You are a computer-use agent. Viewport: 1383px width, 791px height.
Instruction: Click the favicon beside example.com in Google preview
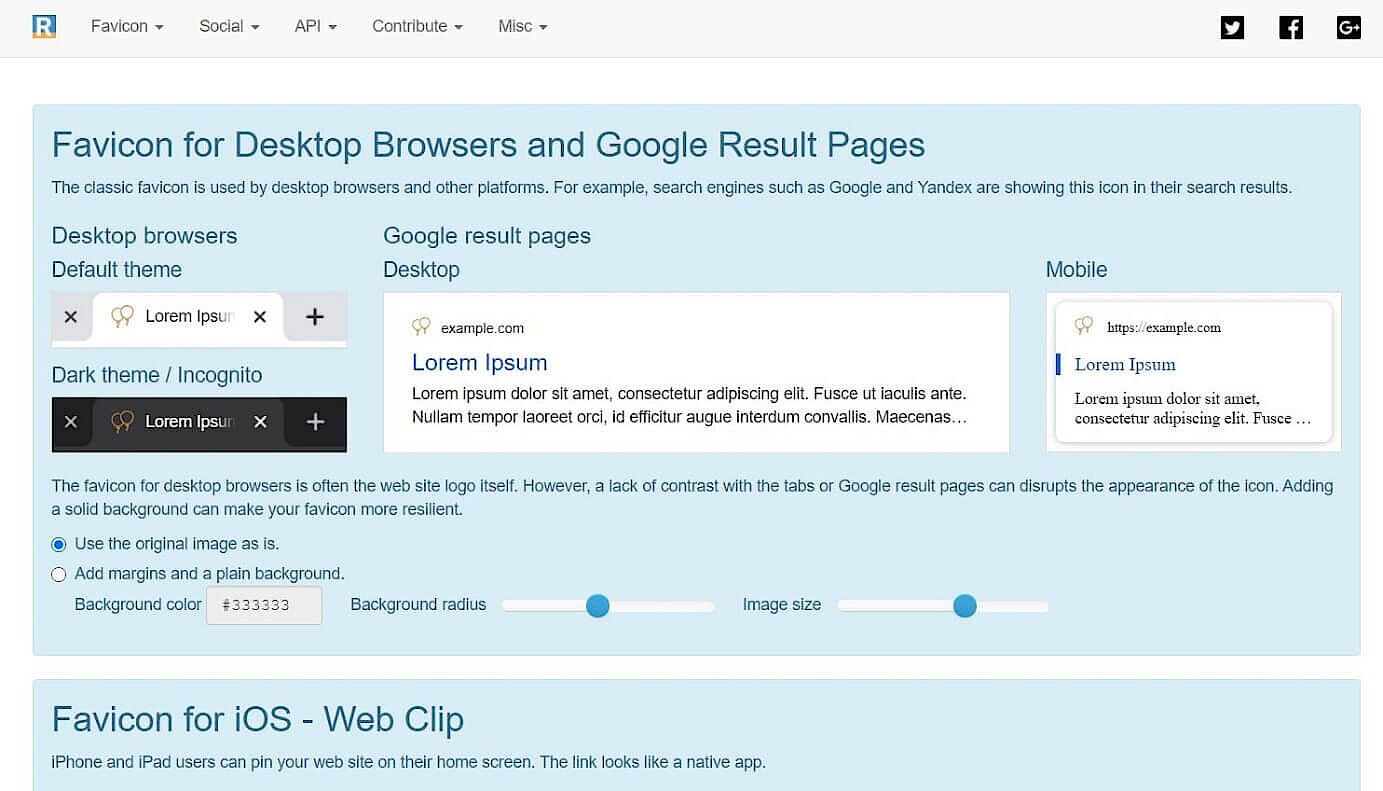421,327
